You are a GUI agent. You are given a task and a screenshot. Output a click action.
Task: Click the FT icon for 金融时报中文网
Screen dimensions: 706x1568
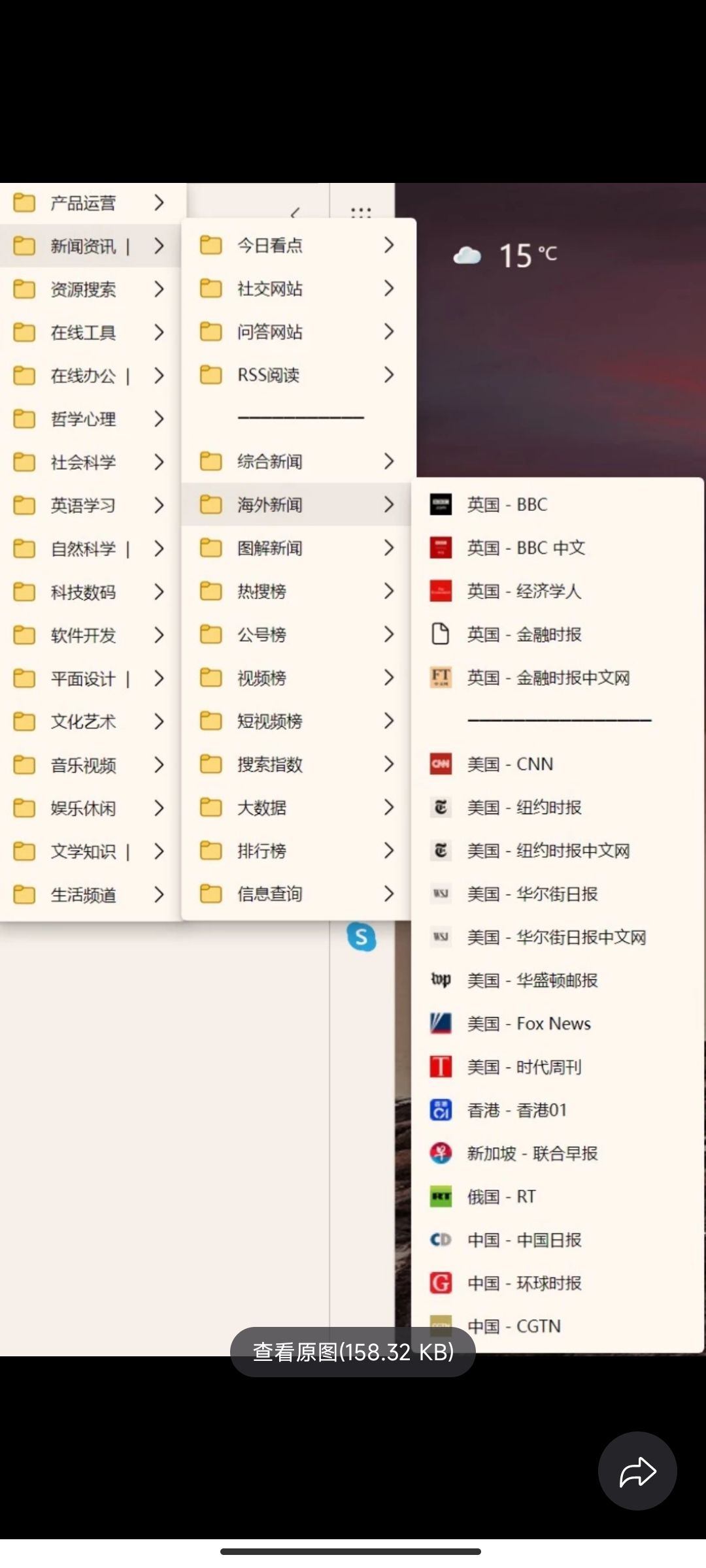point(441,678)
